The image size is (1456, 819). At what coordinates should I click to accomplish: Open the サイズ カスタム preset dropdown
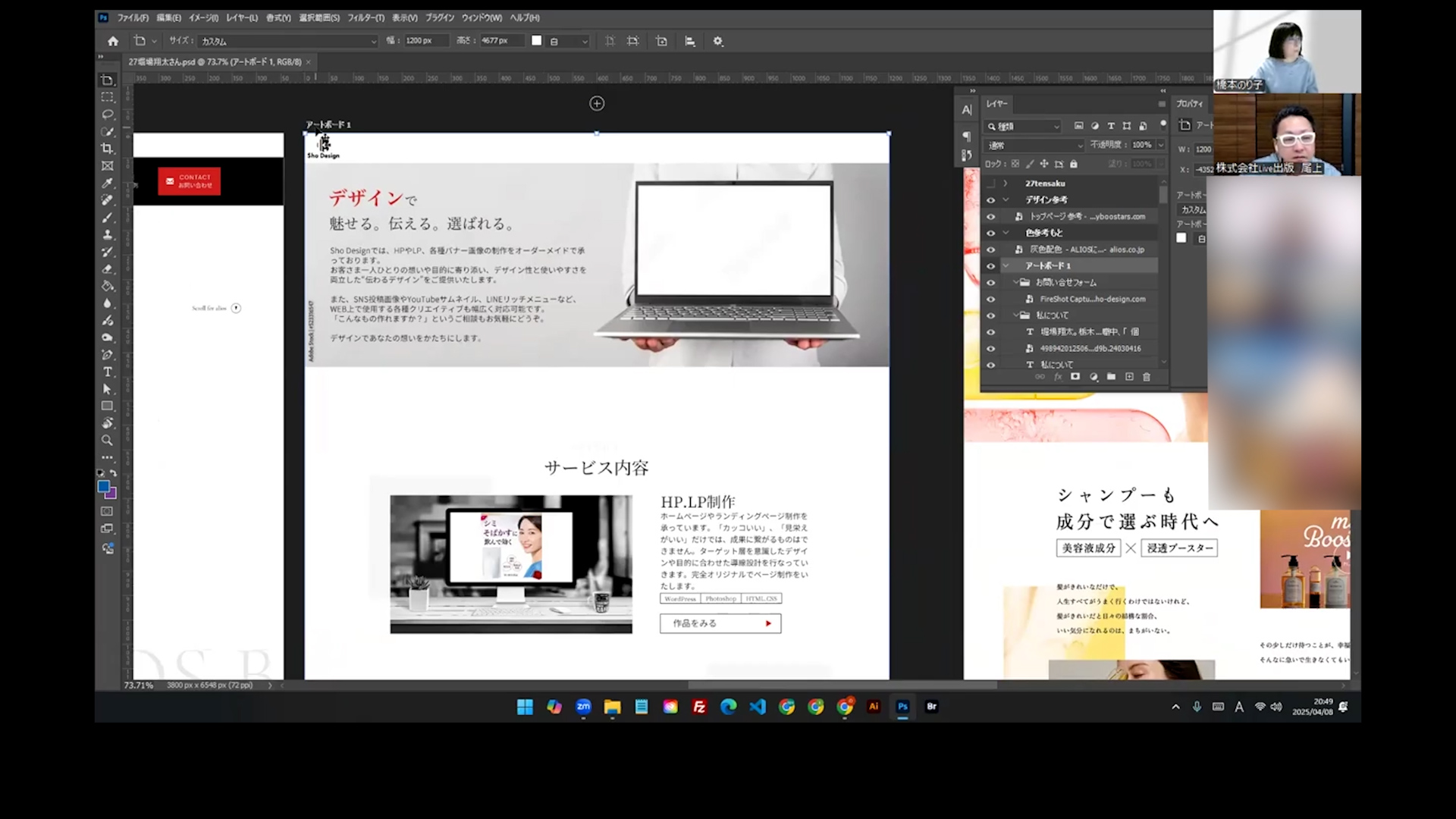pos(288,41)
